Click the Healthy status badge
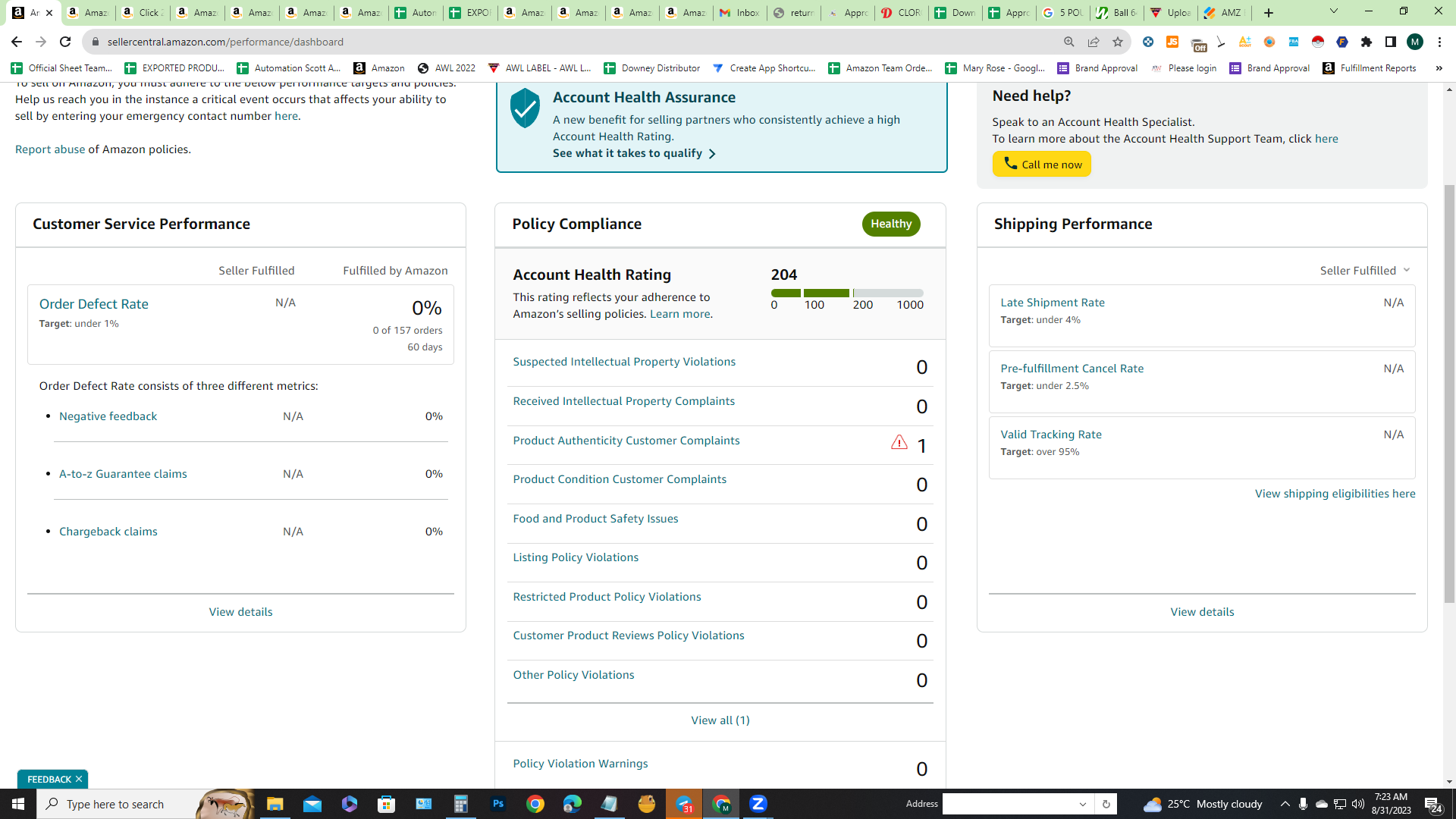 (x=891, y=224)
